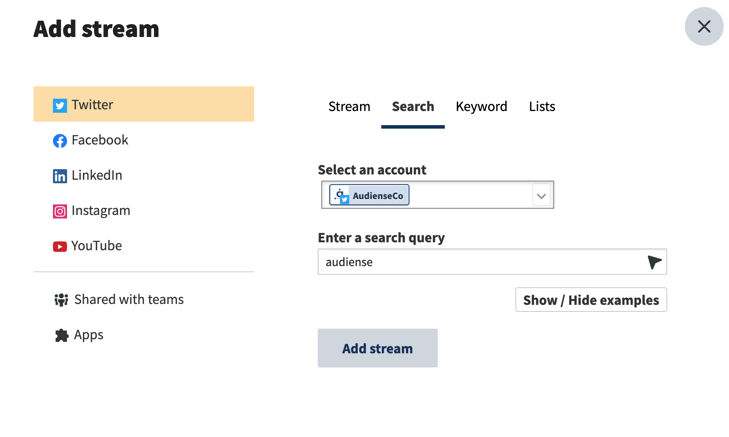Toggle Show / Hide examples button
Image resolution: width=729 pixels, height=437 pixels.
pos(591,300)
